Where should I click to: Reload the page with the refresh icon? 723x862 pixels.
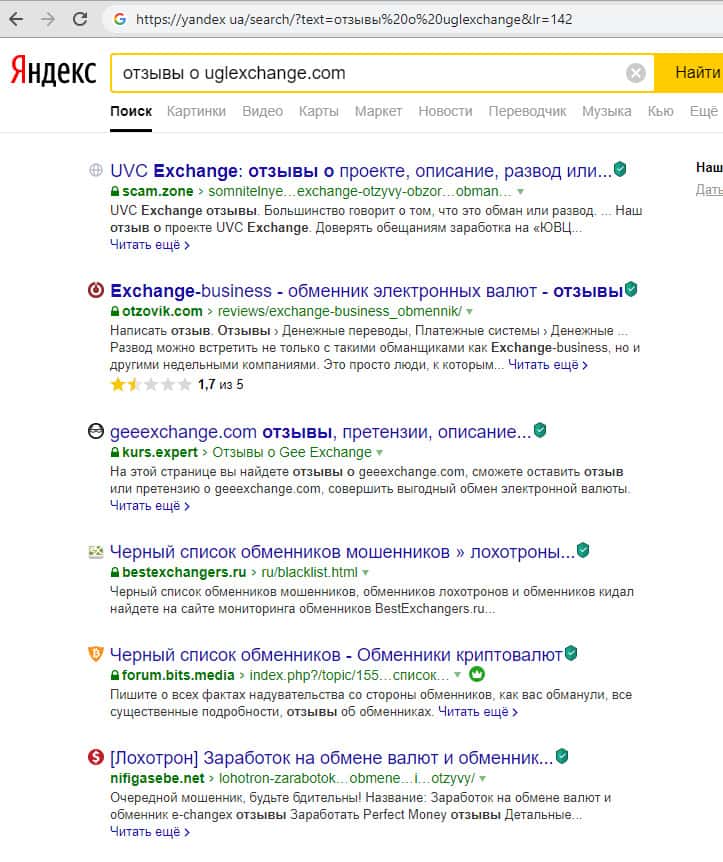pyautogui.click(x=80, y=19)
